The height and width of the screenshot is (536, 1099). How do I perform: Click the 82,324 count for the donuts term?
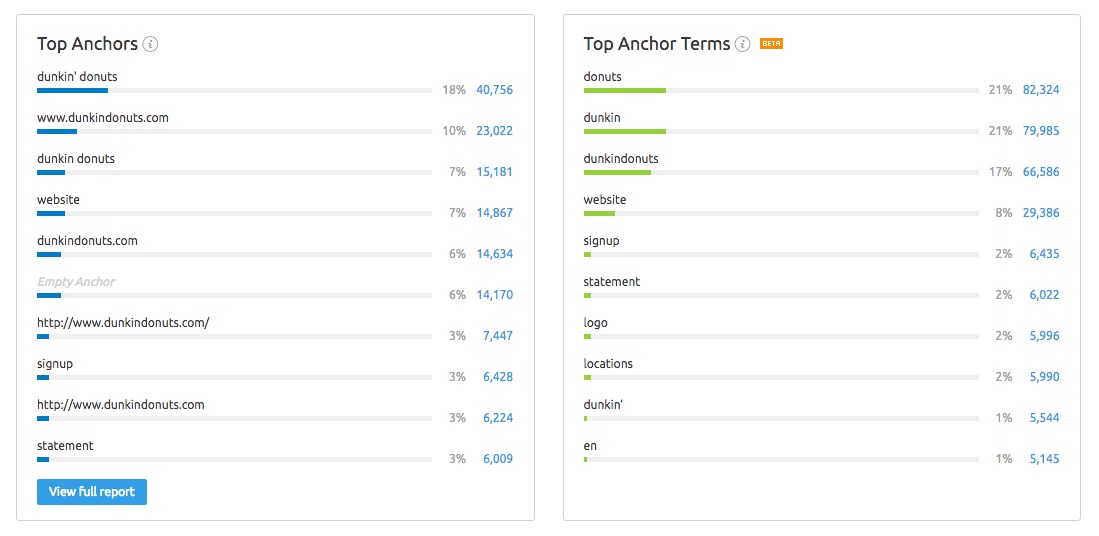coord(1041,90)
